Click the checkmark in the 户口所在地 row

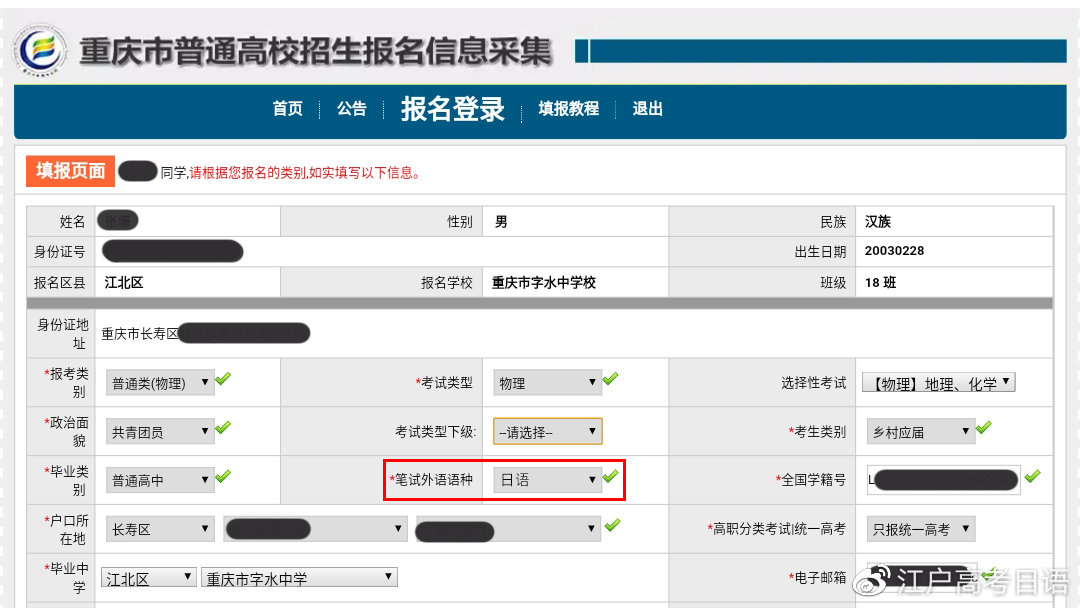[613, 523]
